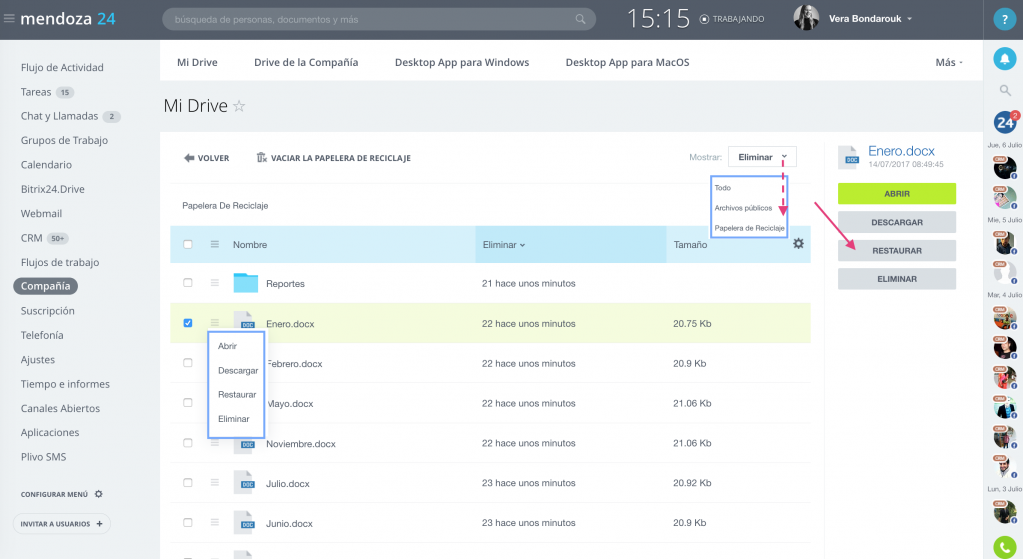This screenshot has height=559, width=1023.
Task: Click the right sidebar search icon
Action: click(x=1005, y=90)
